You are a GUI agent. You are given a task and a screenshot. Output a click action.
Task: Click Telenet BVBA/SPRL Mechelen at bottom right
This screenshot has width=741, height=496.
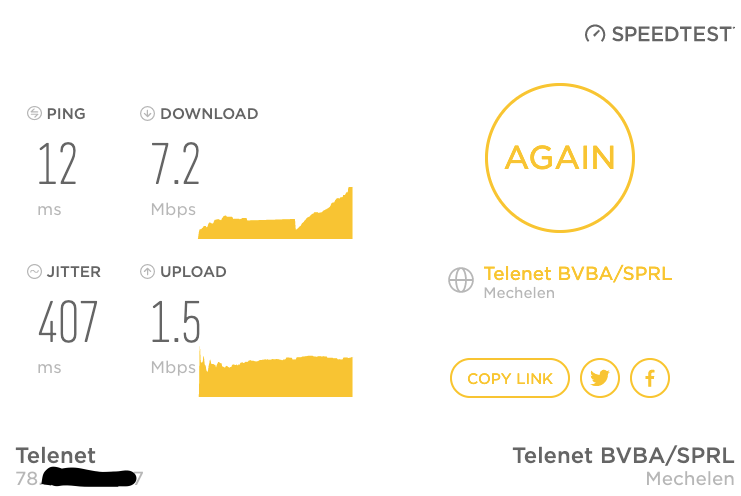tap(623, 467)
